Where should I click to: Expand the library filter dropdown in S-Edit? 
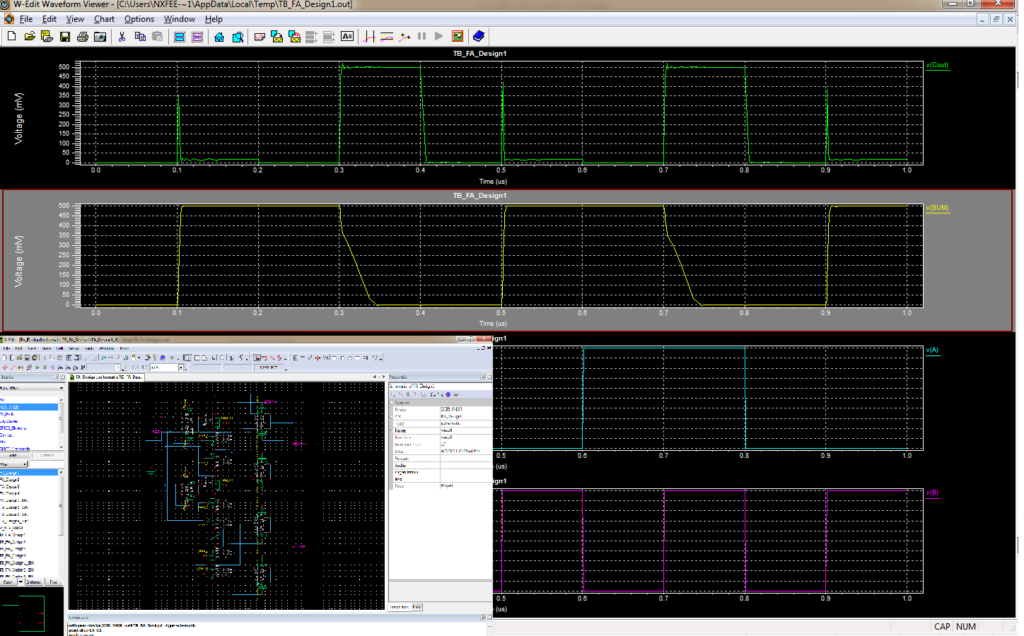click(60, 387)
